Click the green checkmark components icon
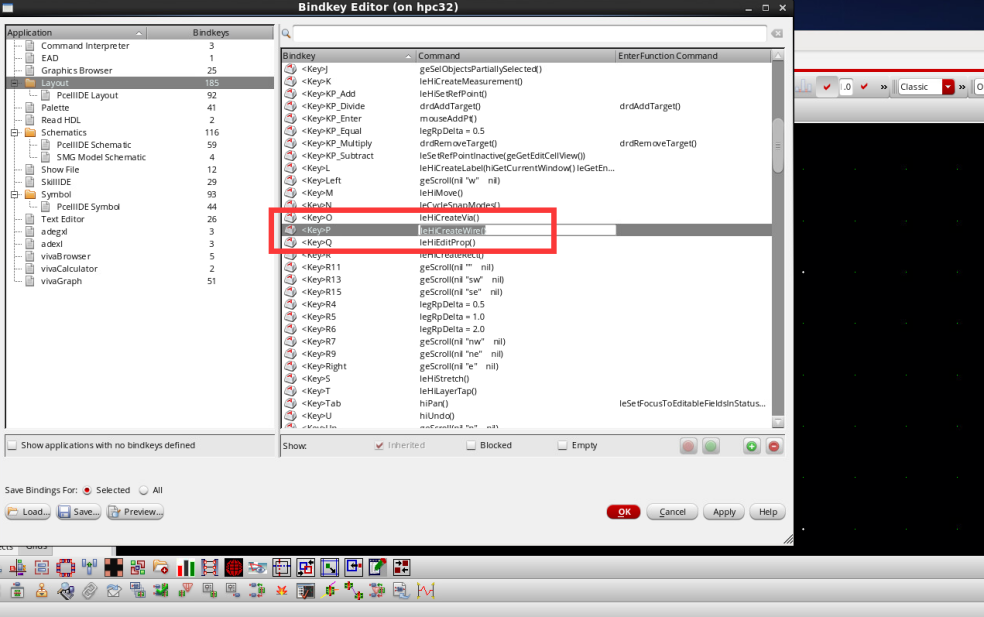 [x=161, y=591]
